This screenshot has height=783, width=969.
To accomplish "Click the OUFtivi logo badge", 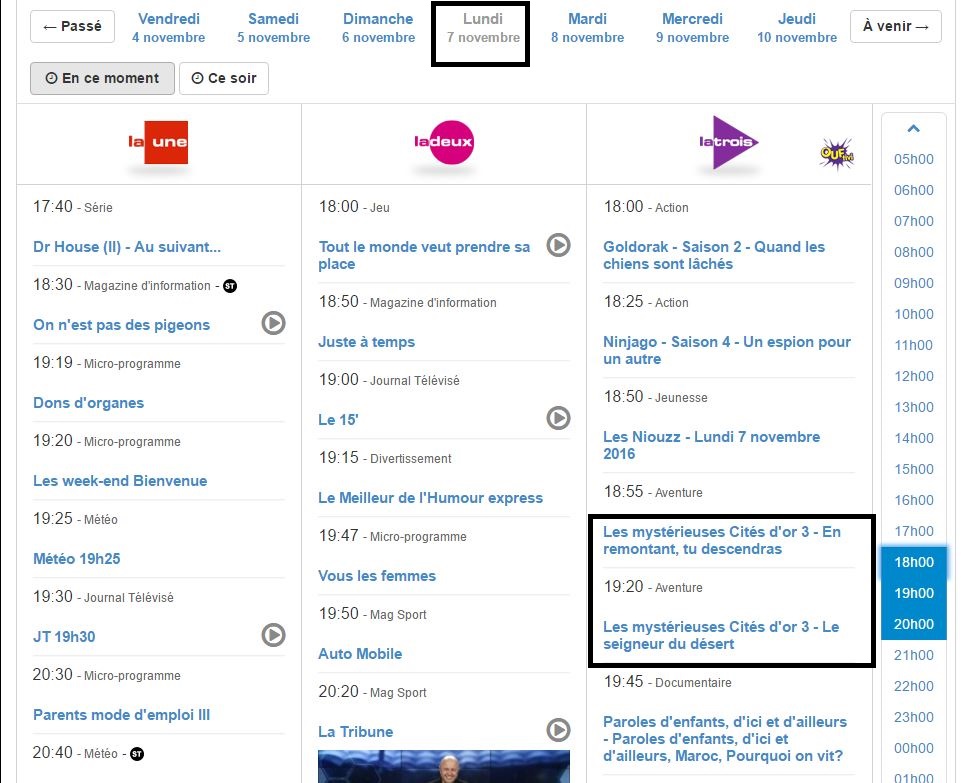I will (836, 153).
